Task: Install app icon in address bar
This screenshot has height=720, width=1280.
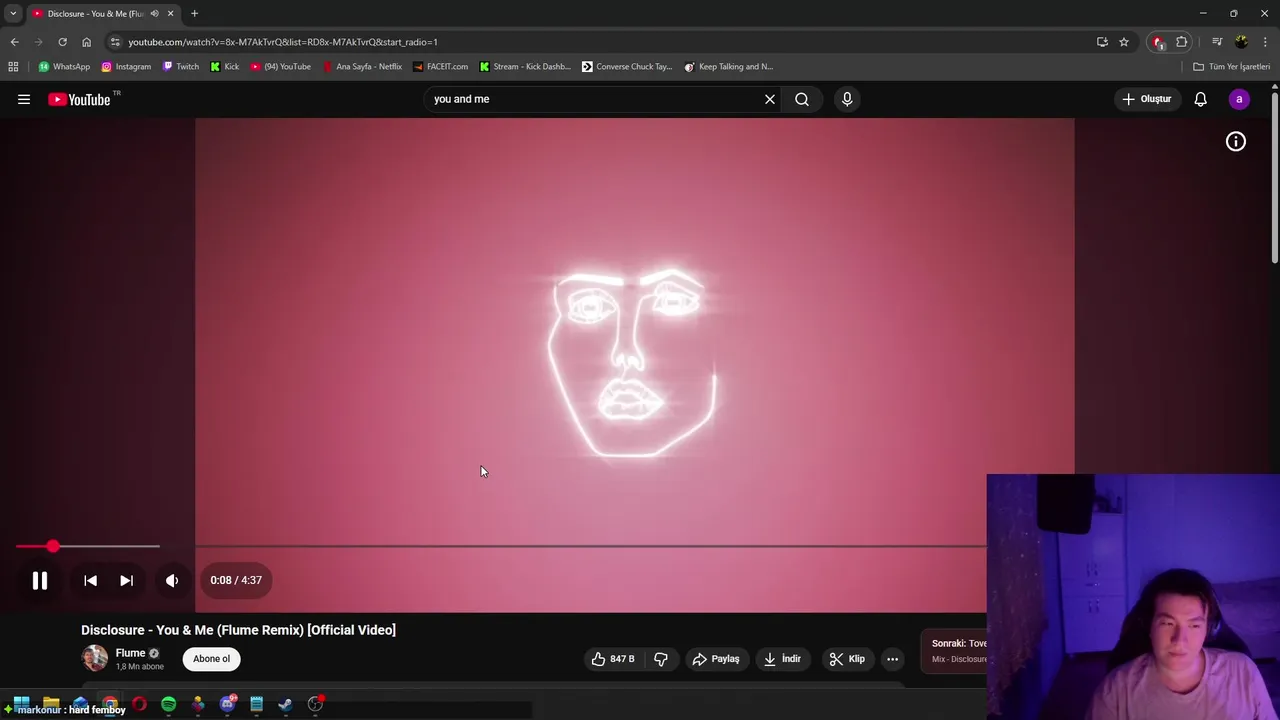Action: point(1102,42)
